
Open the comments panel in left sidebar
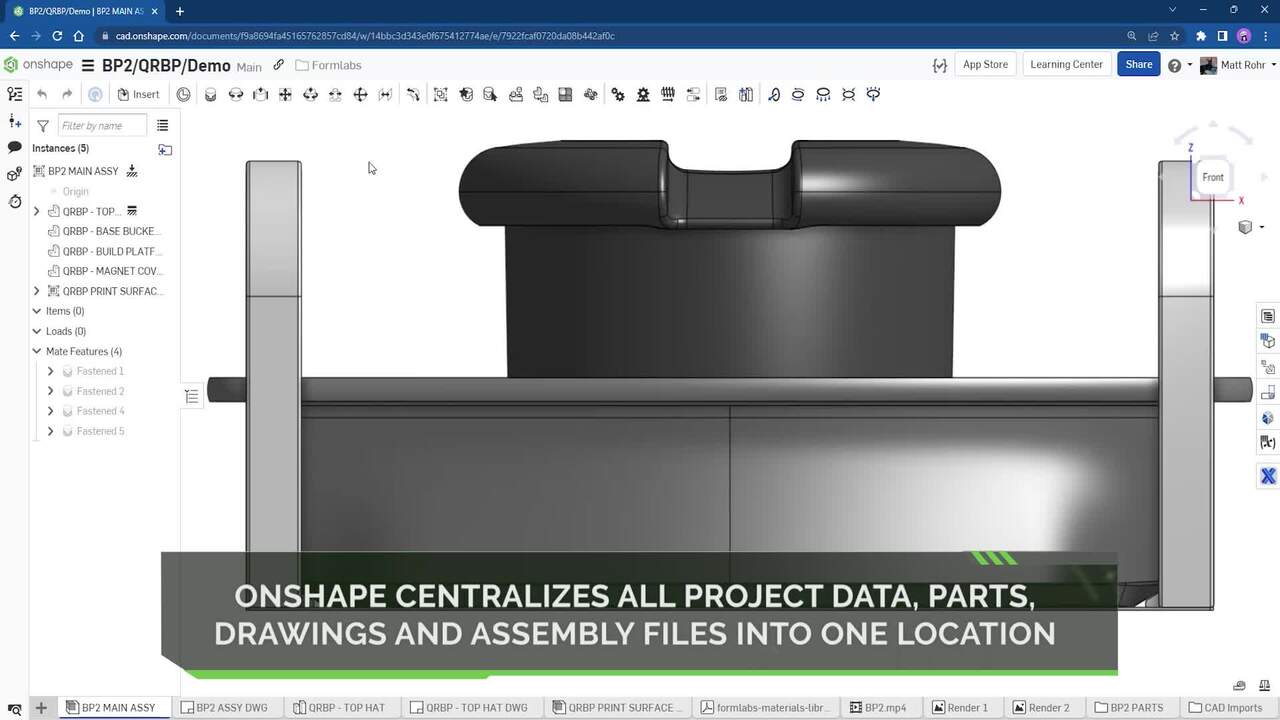click(x=14, y=147)
